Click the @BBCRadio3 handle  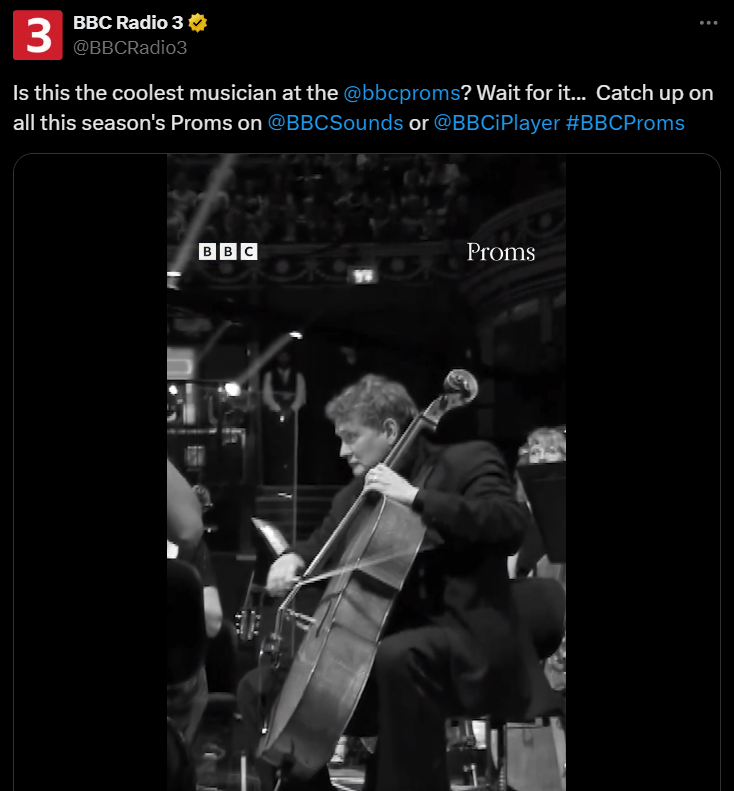point(130,47)
